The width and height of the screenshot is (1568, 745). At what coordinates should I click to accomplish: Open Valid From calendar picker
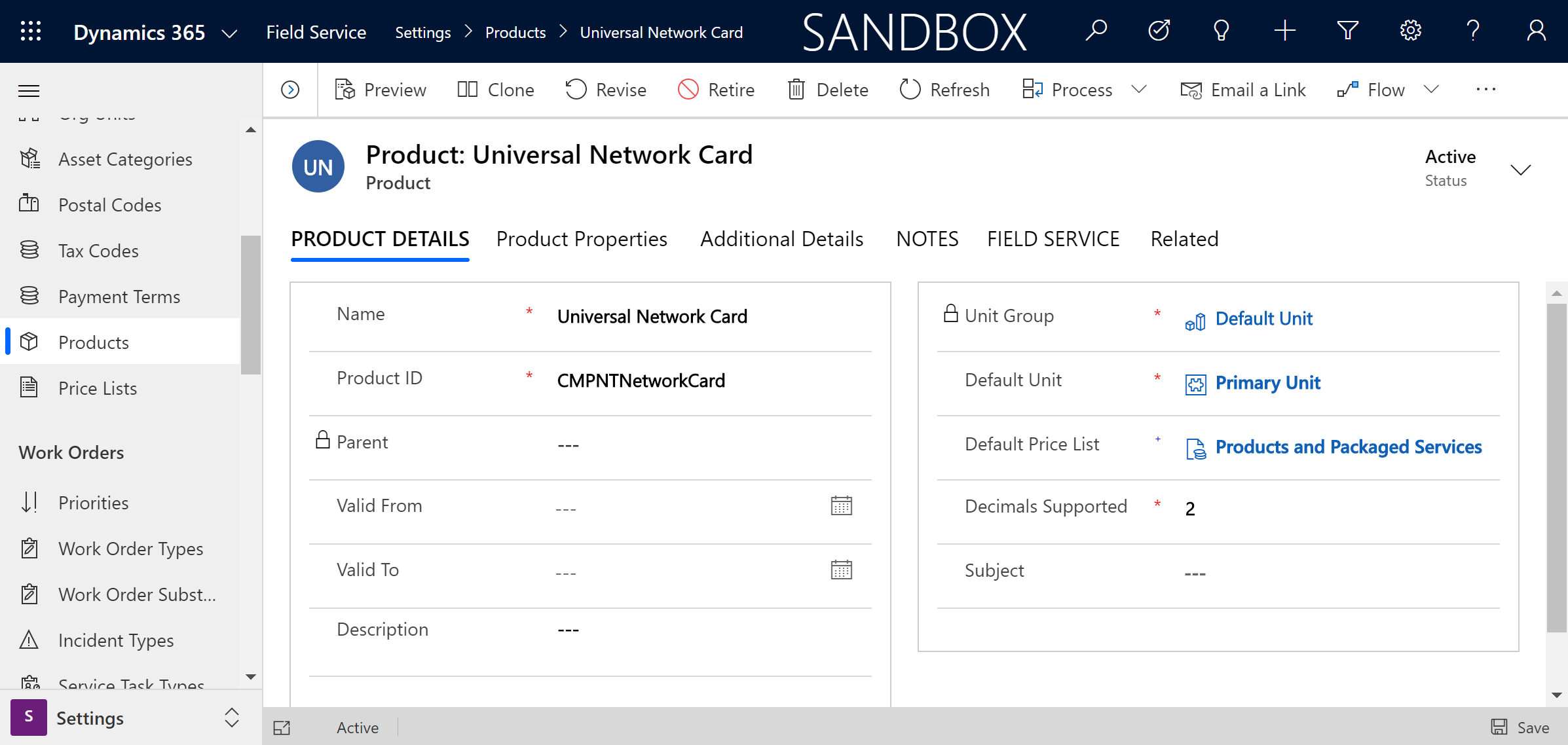[841, 506]
